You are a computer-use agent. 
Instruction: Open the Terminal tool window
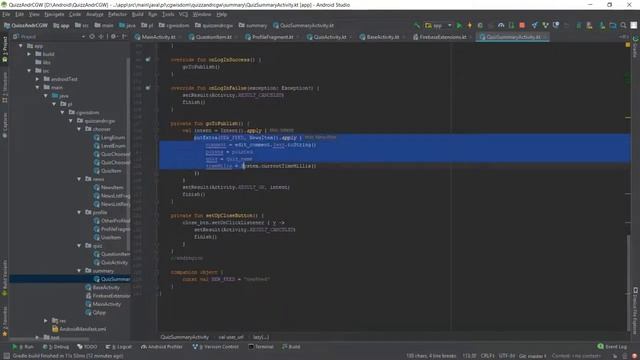pyautogui.click(x=261, y=347)
